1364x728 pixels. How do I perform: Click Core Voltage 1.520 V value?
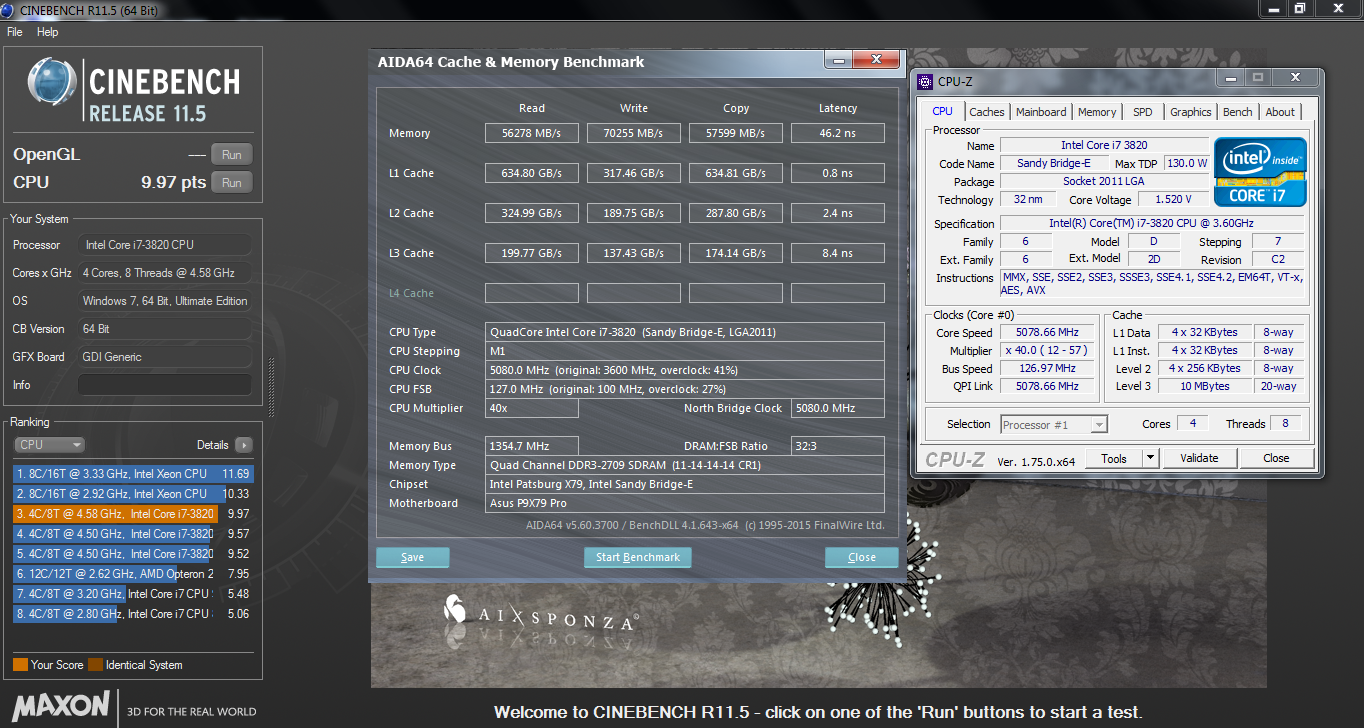pos(1174,199)
